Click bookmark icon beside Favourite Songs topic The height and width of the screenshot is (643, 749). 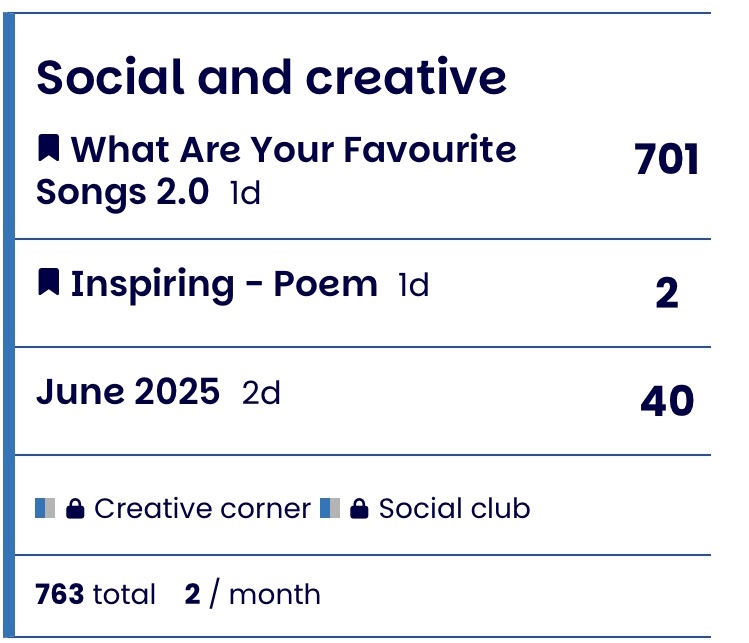pos(48,148)
